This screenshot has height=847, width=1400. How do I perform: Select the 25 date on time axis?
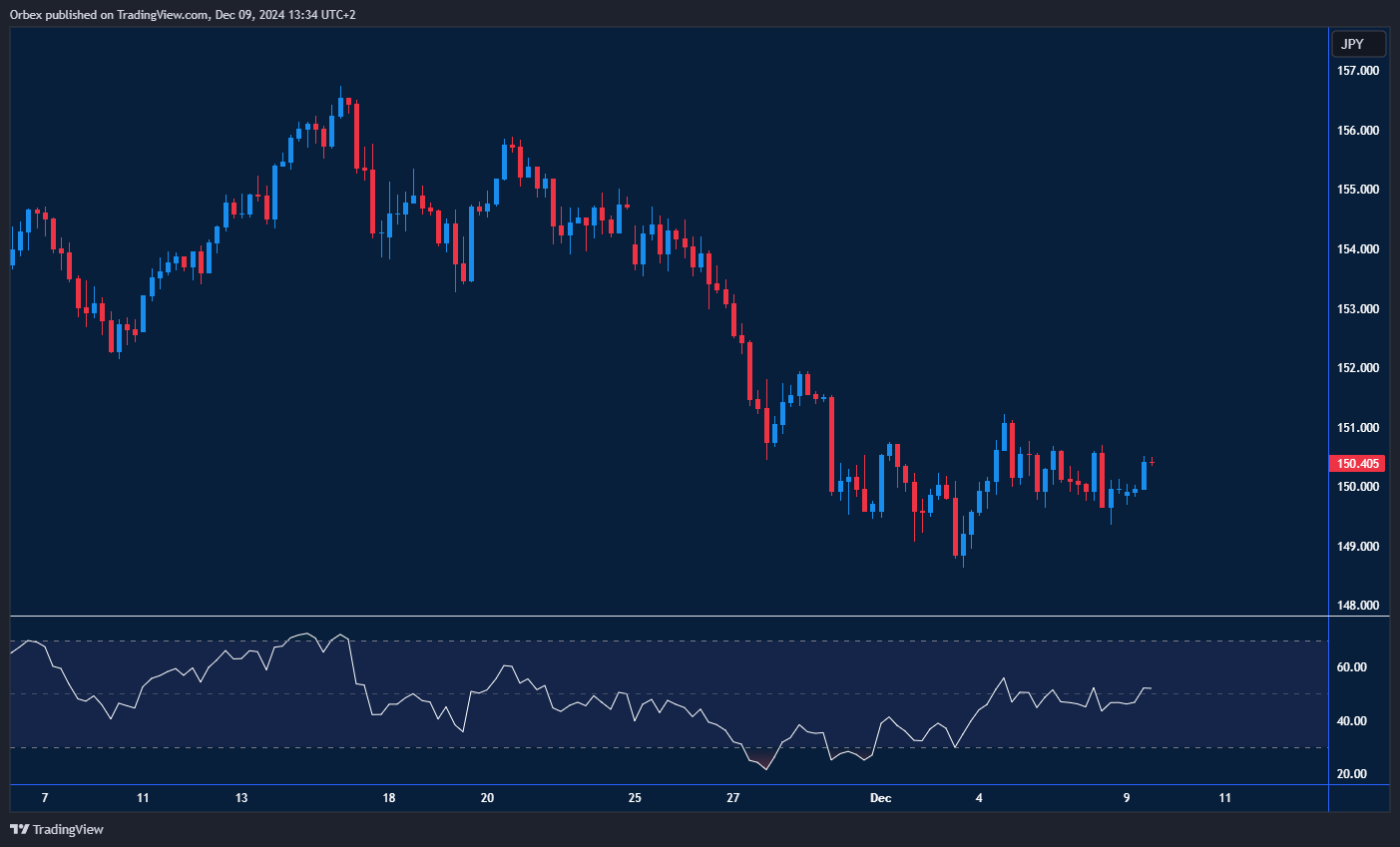pyautogui.click(x=635, y=798)
